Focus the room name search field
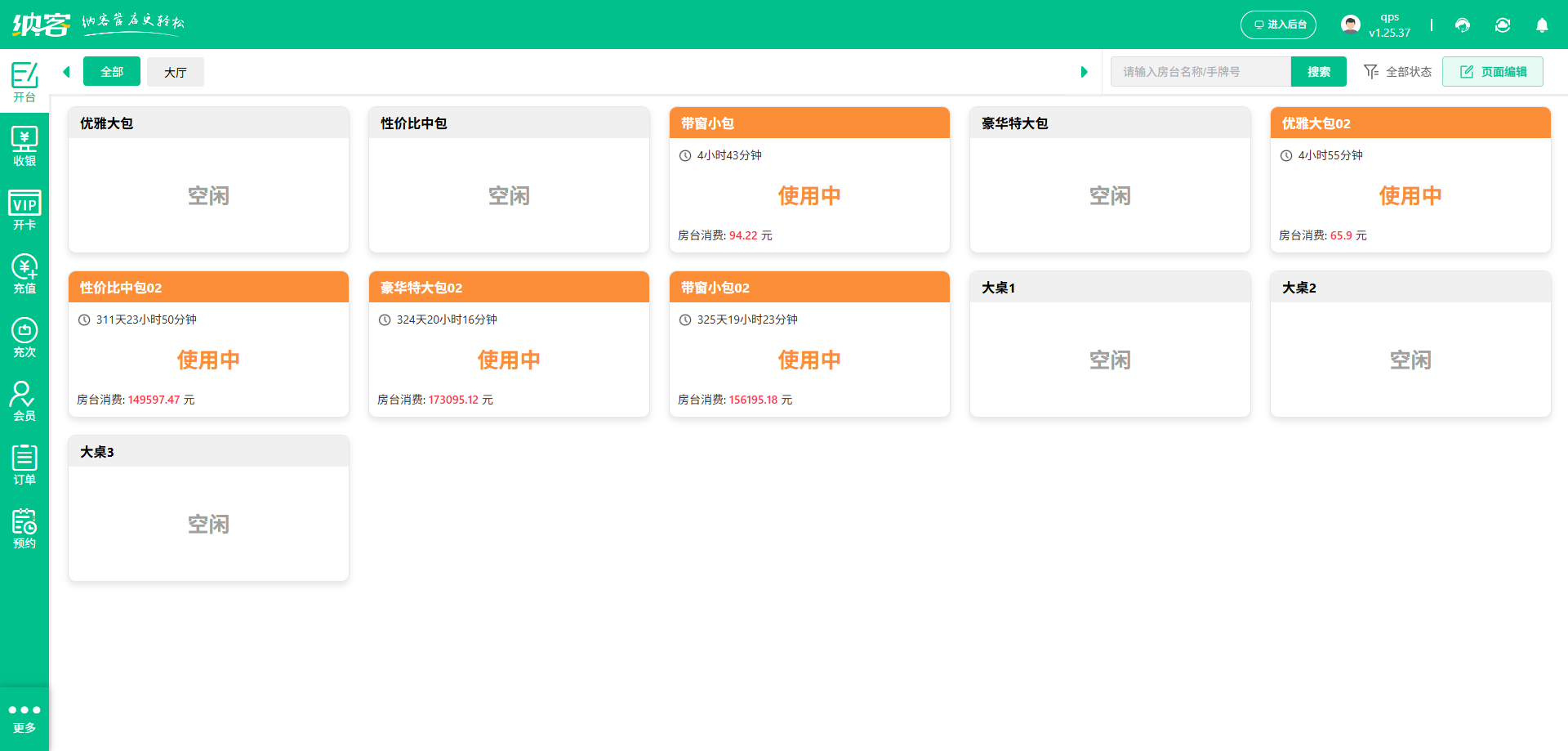This screenshot has height=751, width=1568. pos(1200,72)
